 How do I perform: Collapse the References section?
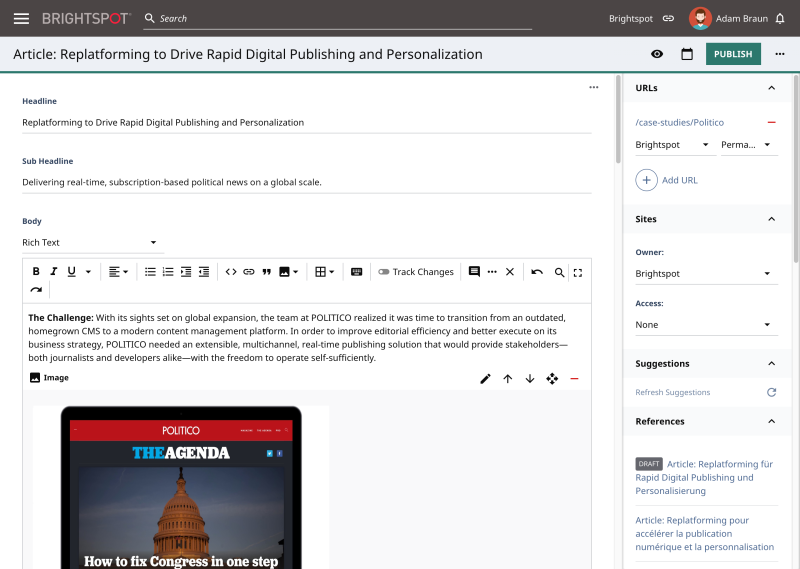click(771, 421)
